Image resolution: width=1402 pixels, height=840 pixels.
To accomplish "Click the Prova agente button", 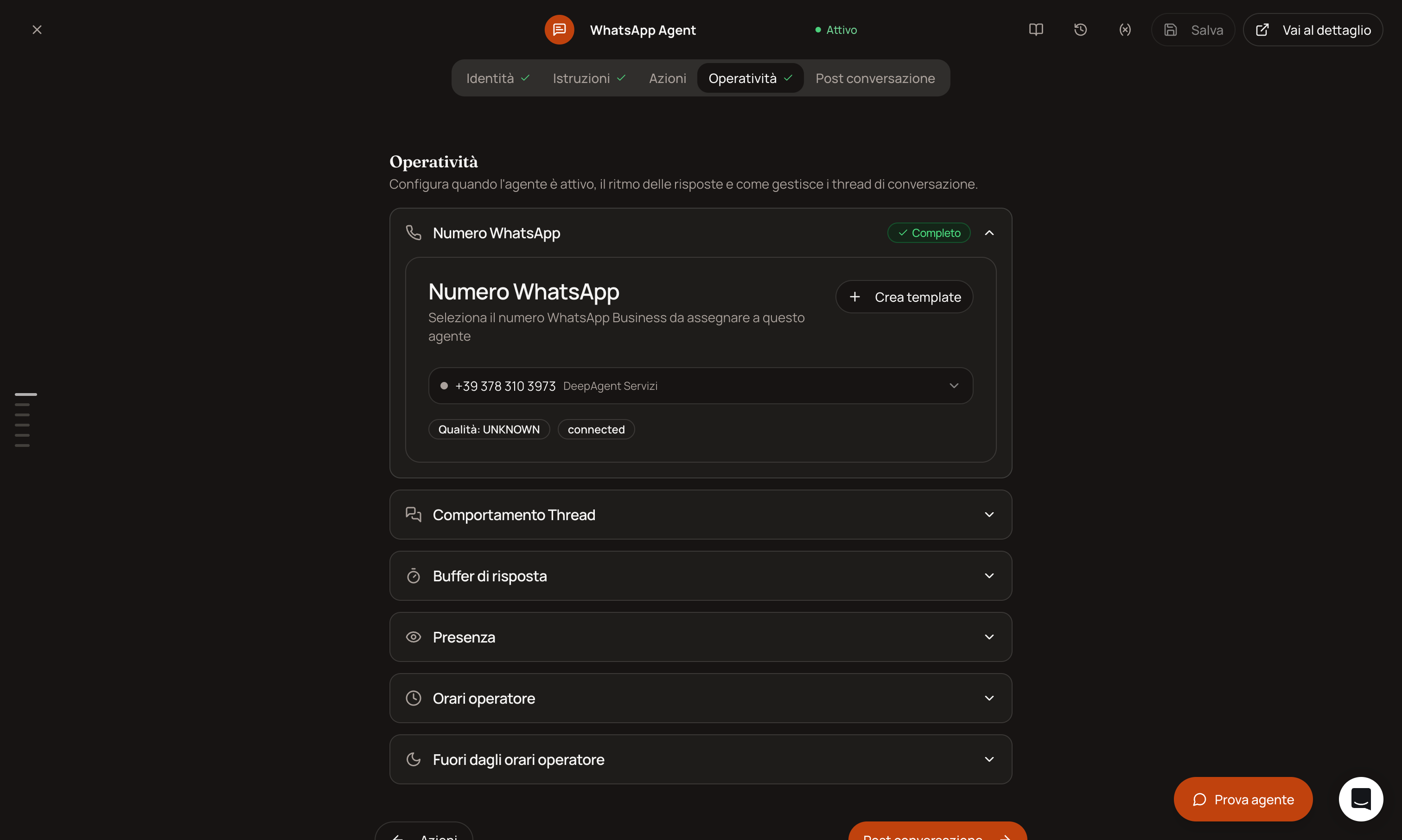I will [1243, 799].
